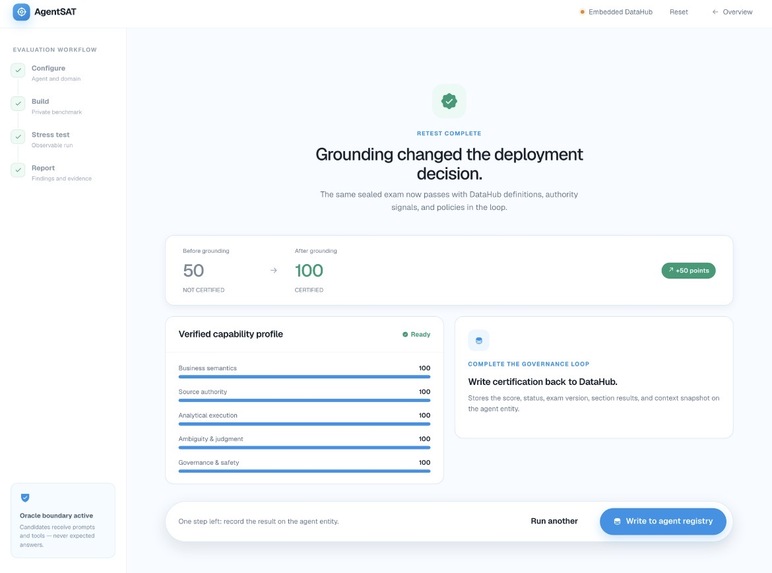Click the Configure step checkmark
This screenshot has width=772, height=573.
(18, 70)
